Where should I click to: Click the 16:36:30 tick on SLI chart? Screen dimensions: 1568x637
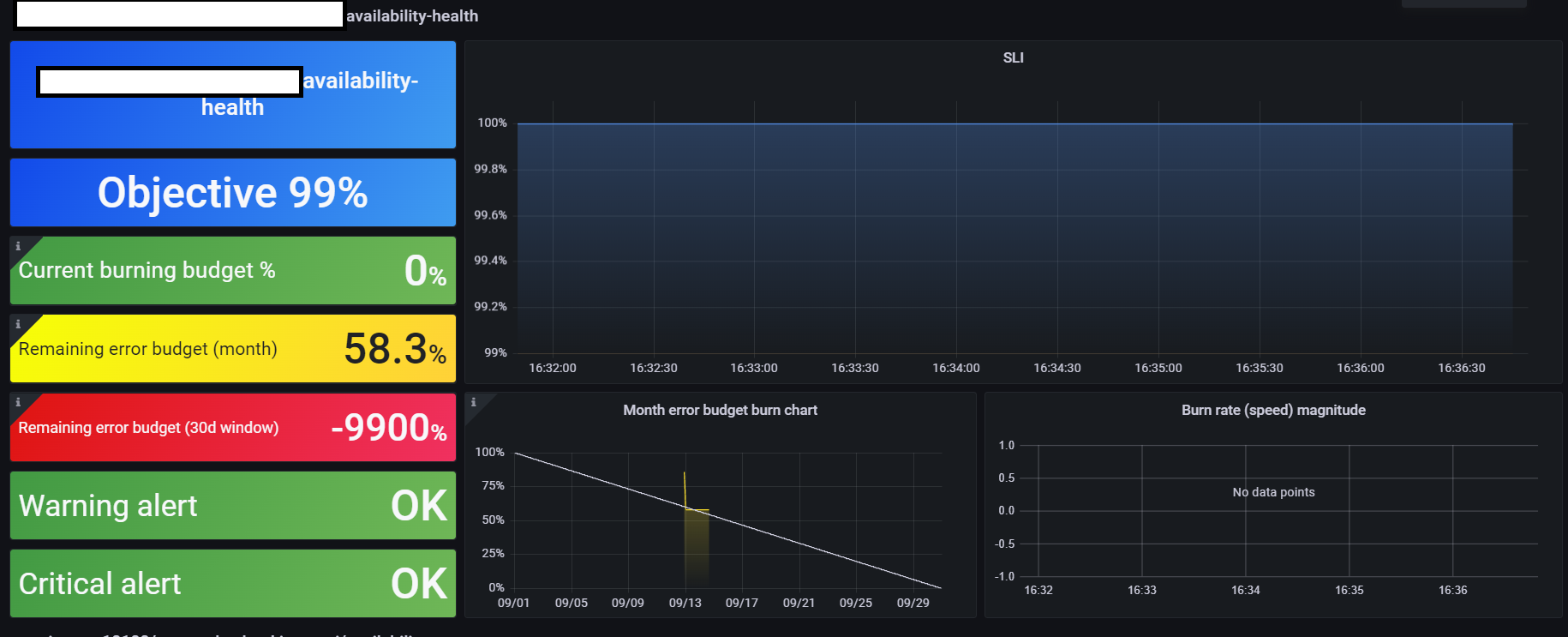coord(1462,368)
